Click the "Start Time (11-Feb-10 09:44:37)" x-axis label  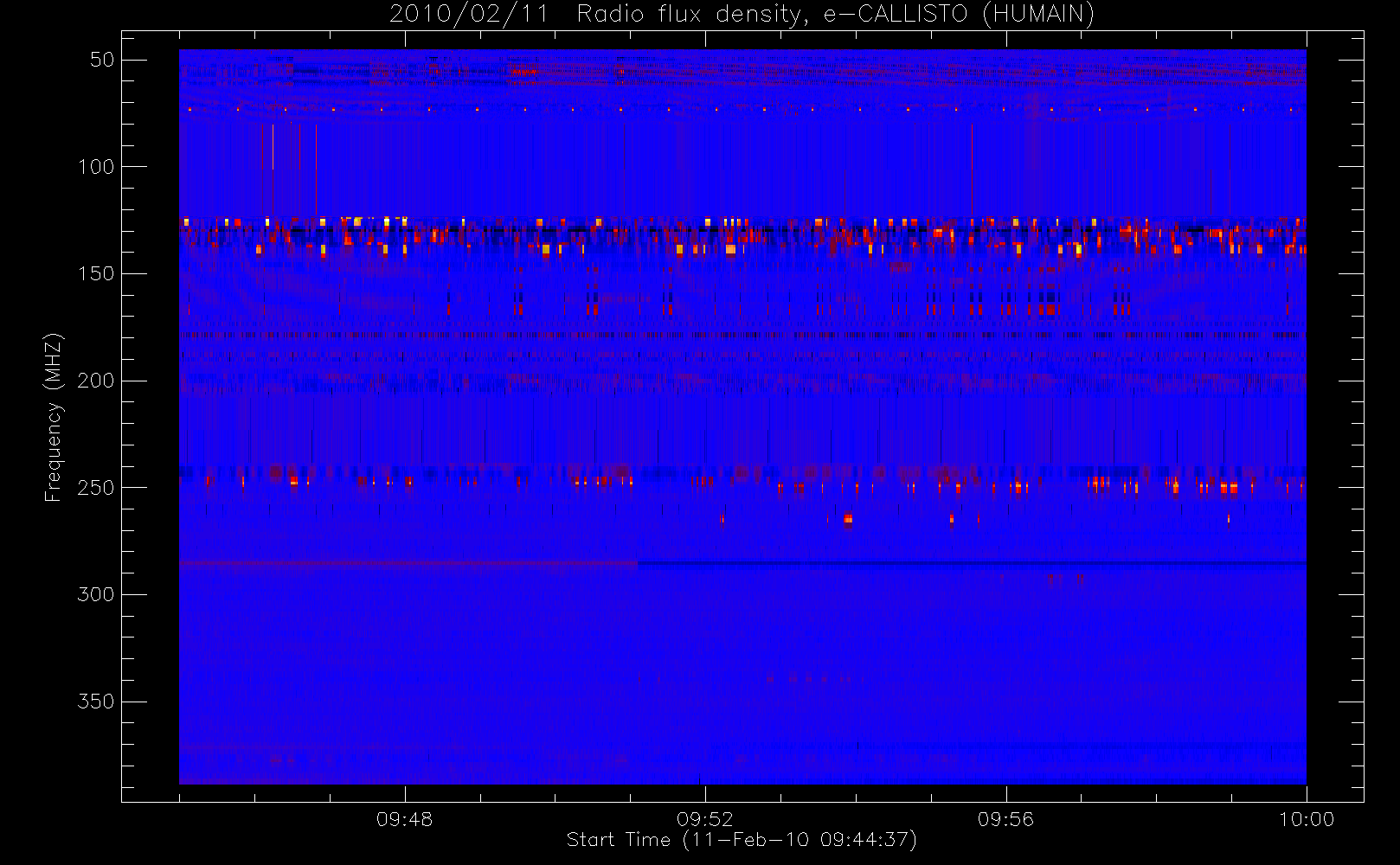click(742, 840)
